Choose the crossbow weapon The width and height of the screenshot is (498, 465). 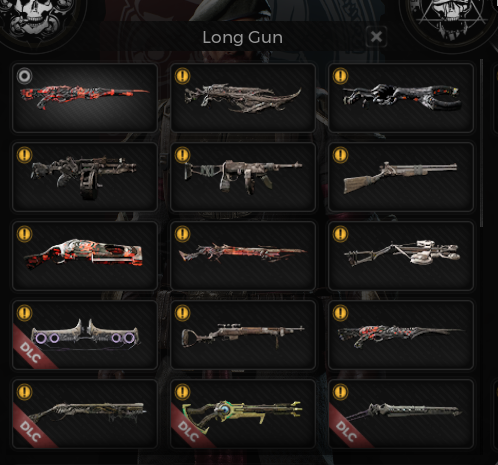[x=401, y=256]
